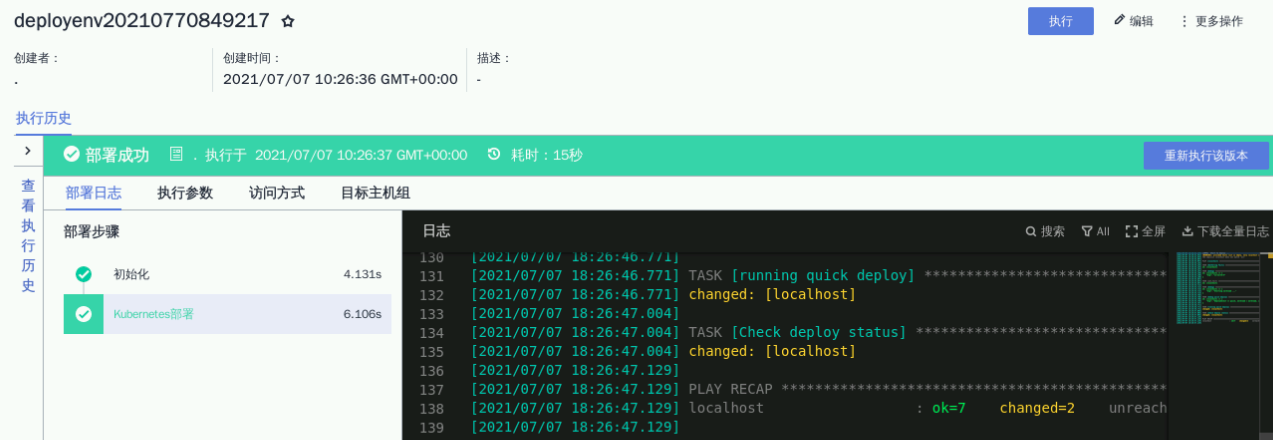1273x440 pixels.
Task: Click the 搜索 magnifier icon in log toolbar
Action: coord(1031,232)
